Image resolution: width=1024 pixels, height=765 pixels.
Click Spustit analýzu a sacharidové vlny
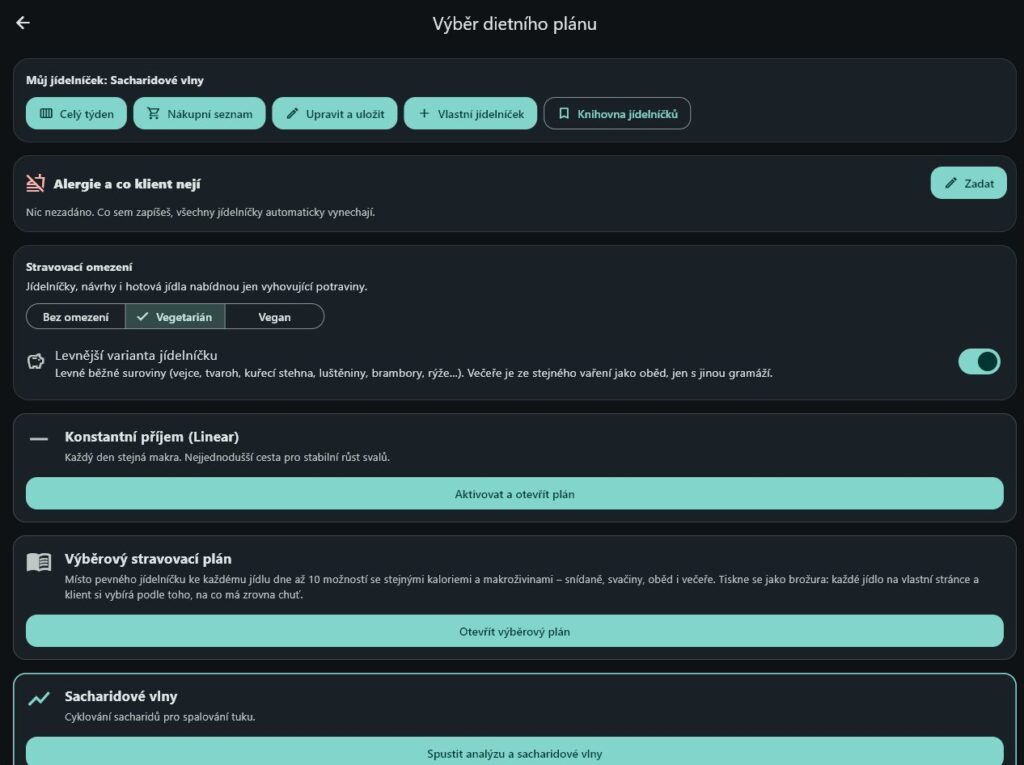[x=515, y=753]
